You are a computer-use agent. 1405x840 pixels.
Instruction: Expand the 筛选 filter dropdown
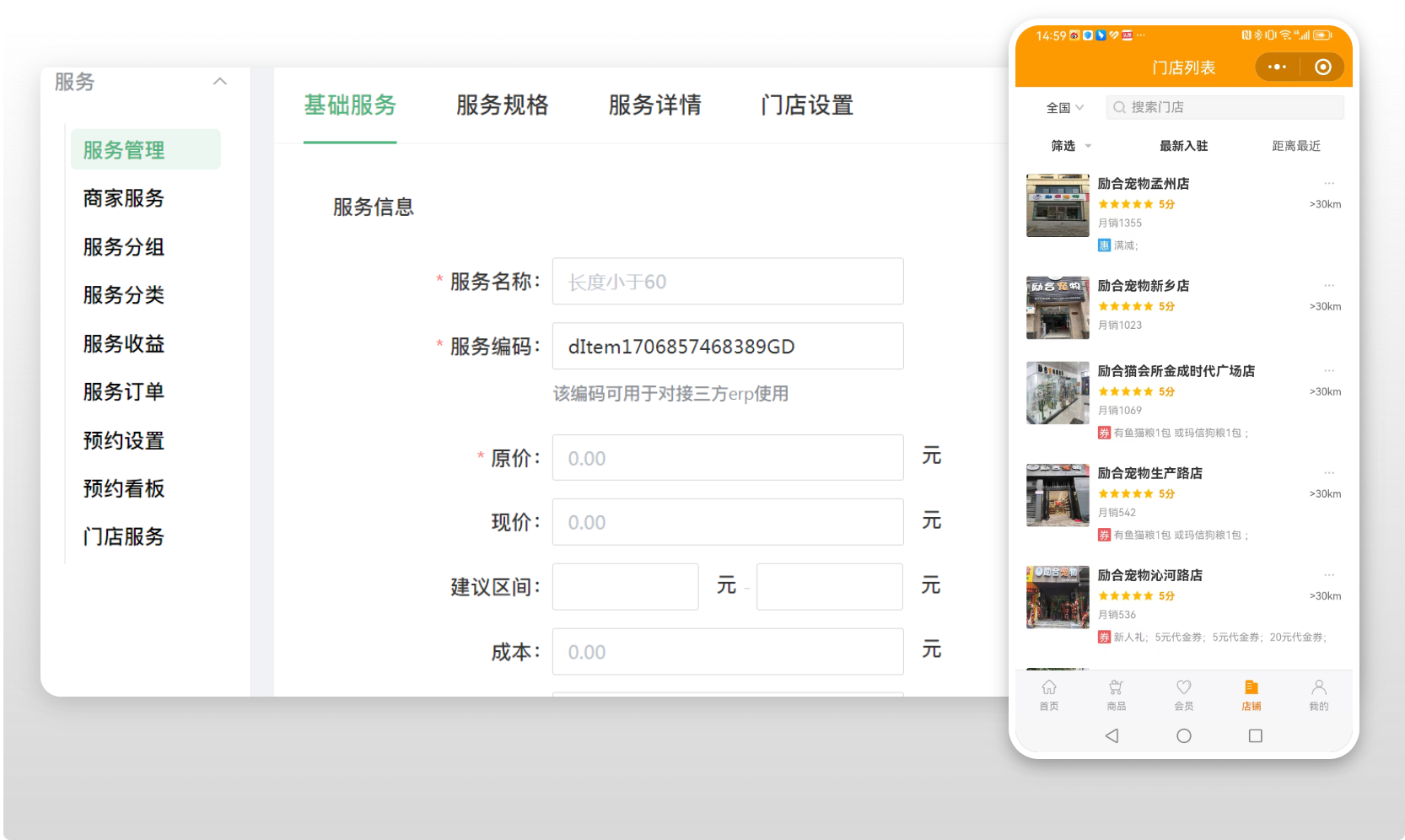point(1070,146)
